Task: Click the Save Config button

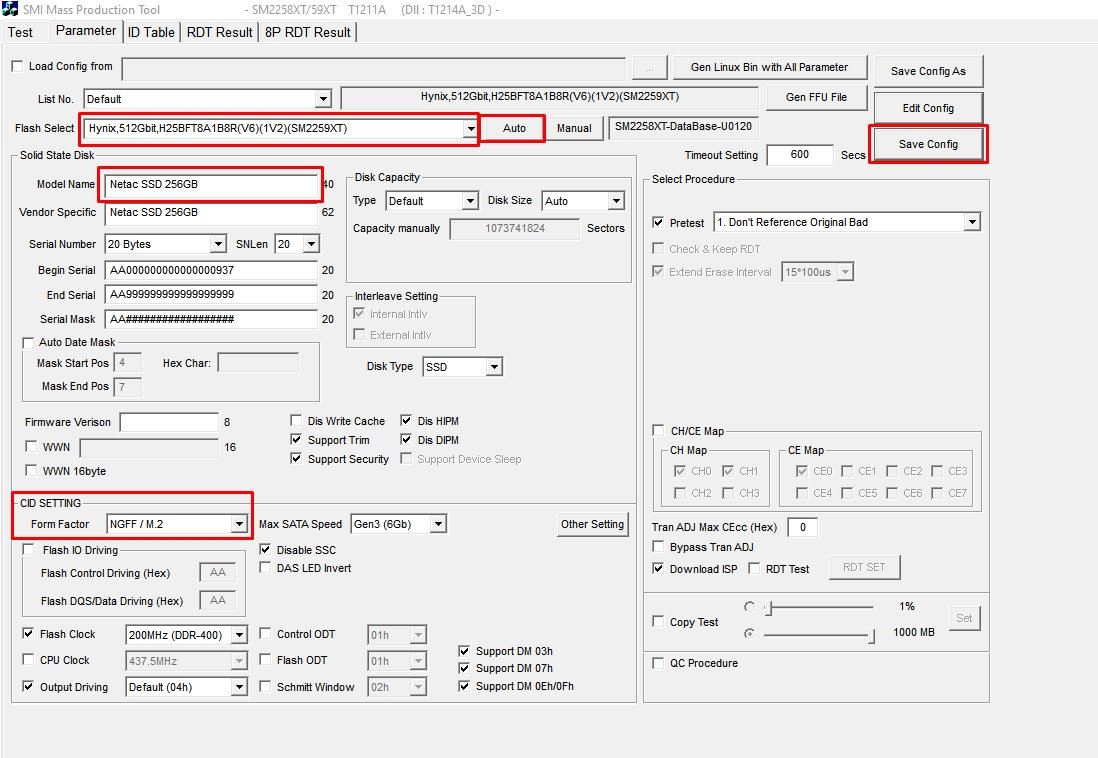Action: pyautogui.click(x=928, y=144)
